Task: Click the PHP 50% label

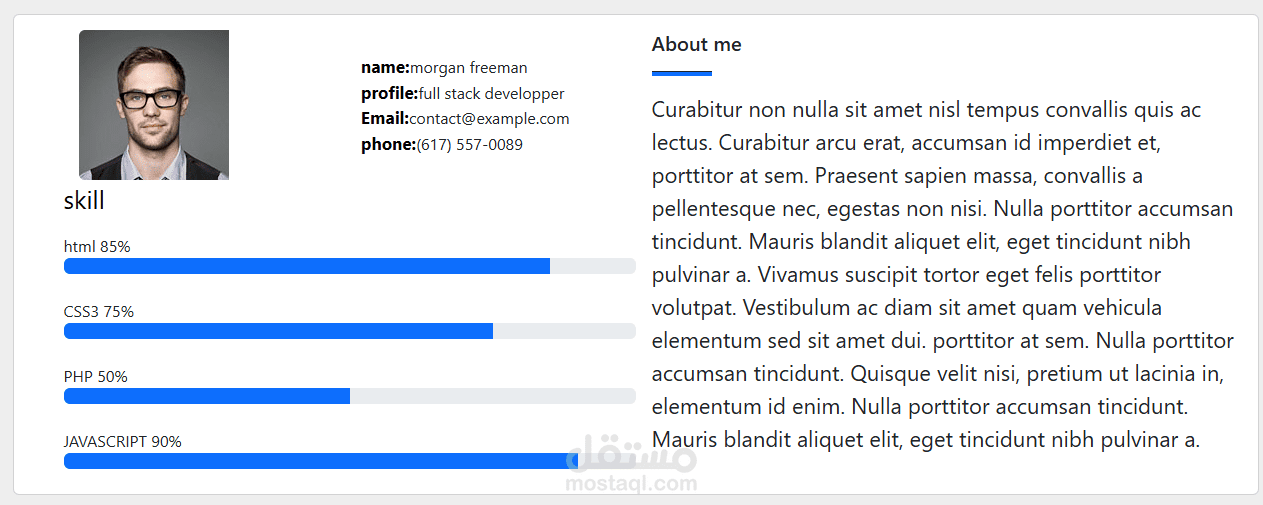Action: coord(96,377)
